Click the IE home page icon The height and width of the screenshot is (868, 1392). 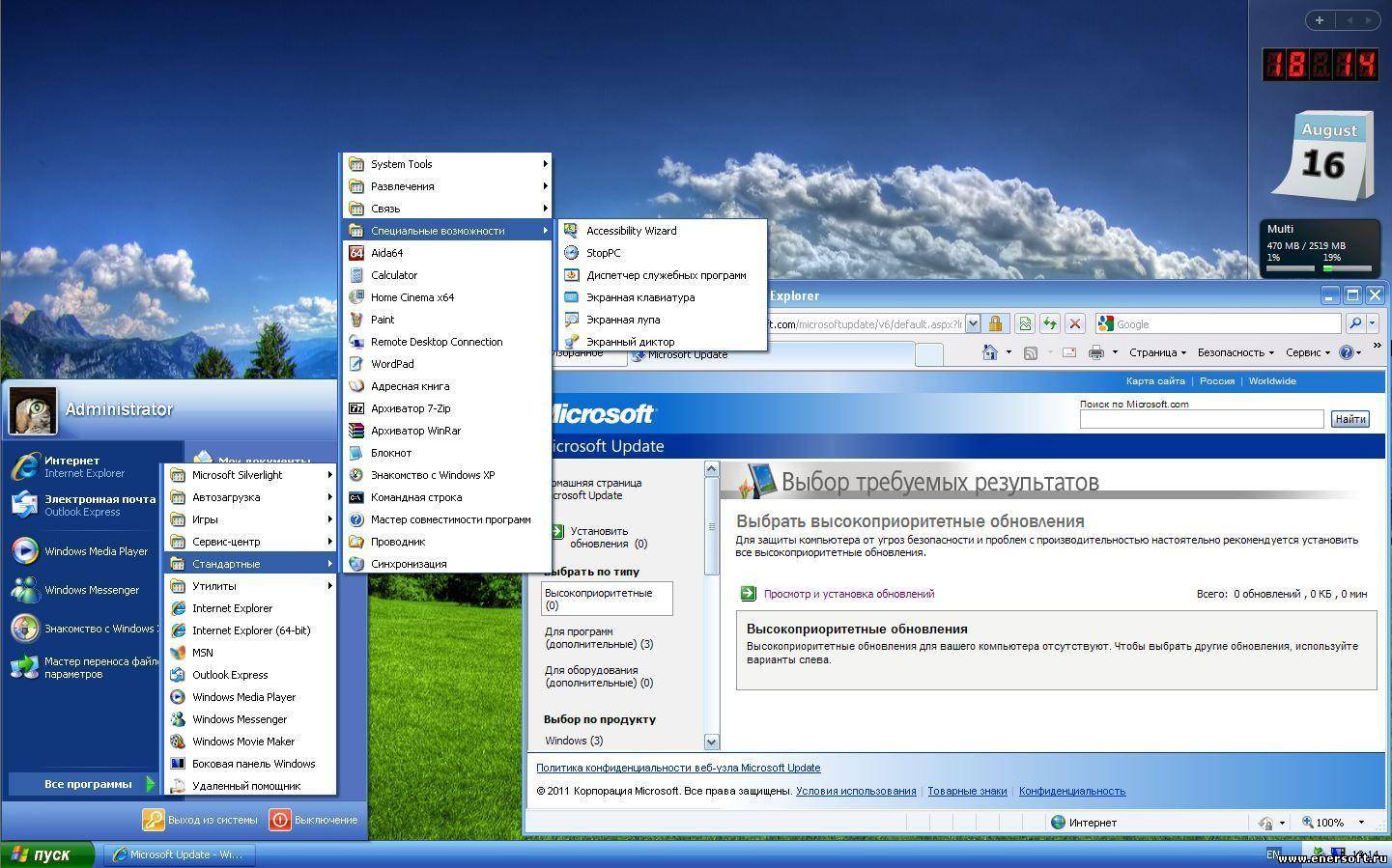[989, 352]
